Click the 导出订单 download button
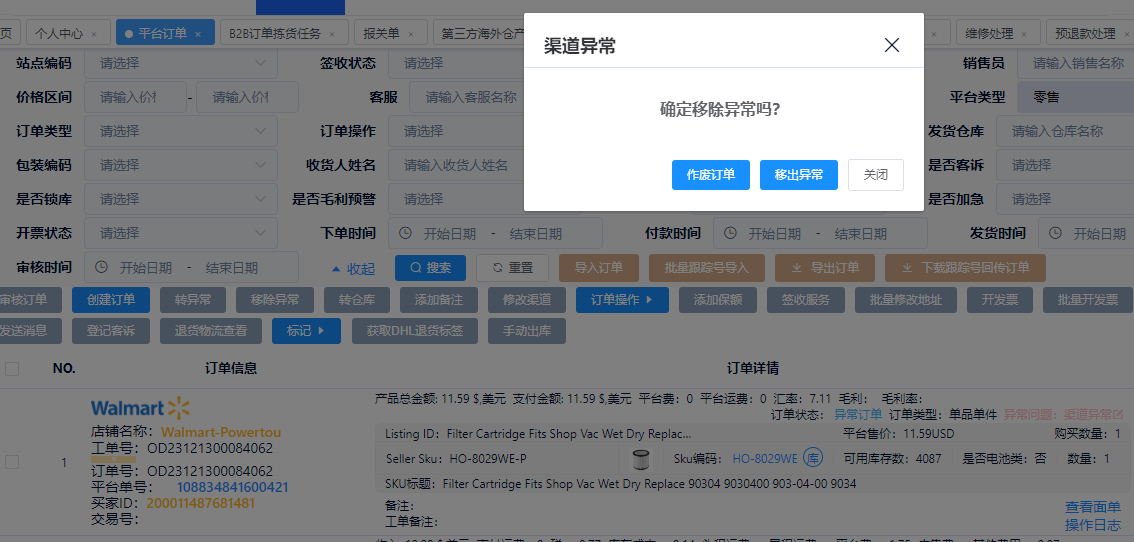The image size is (1134, 542). click(825, 268)
